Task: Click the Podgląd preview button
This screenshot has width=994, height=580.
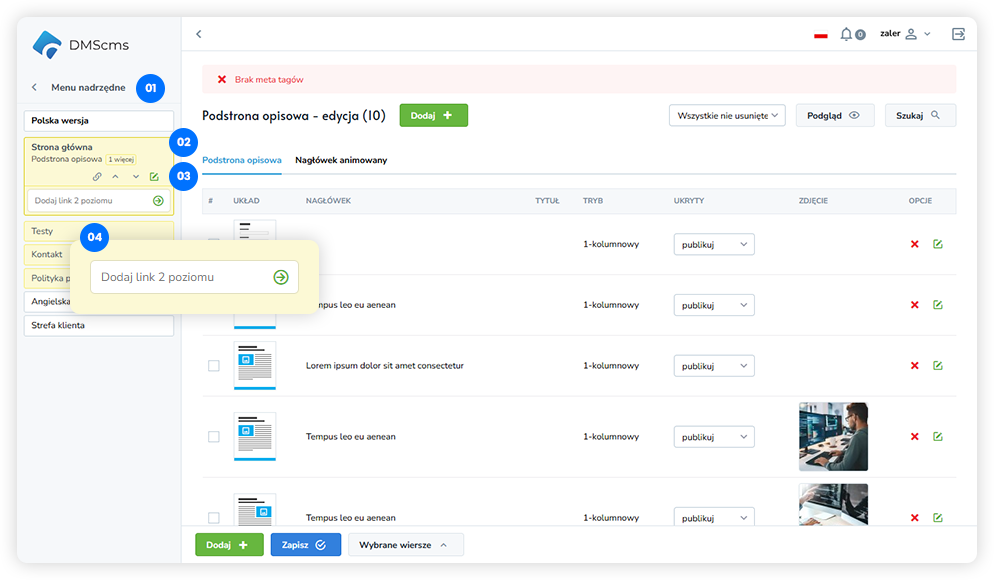Action: pyautogui.click(x=834, y=116)
